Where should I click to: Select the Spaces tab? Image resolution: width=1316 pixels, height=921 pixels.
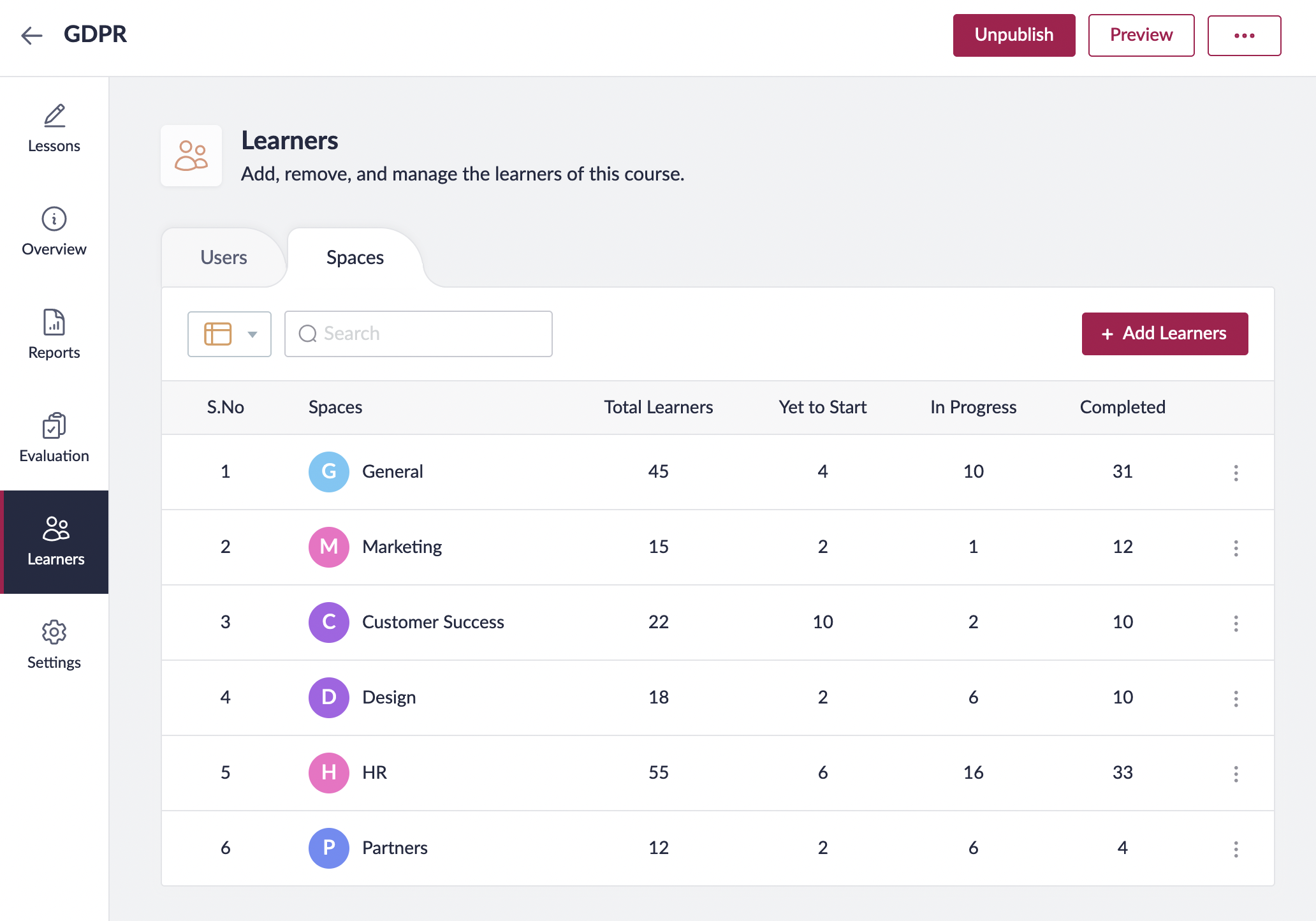[355, 258]
